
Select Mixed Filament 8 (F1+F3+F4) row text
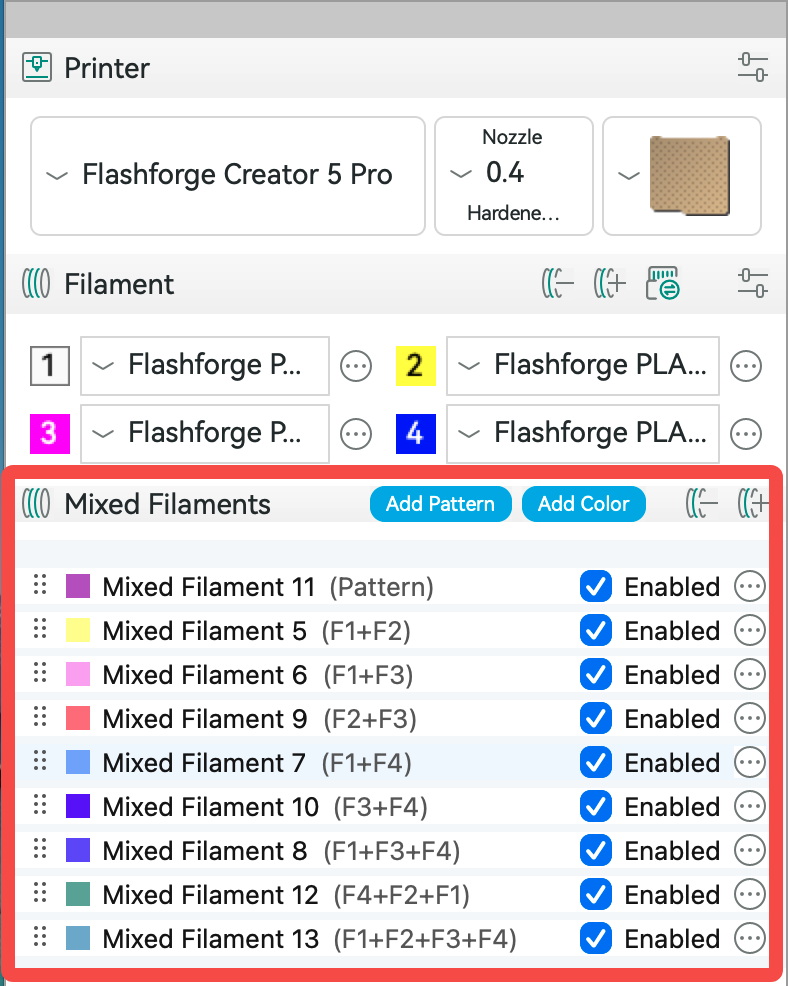[282, 851]
